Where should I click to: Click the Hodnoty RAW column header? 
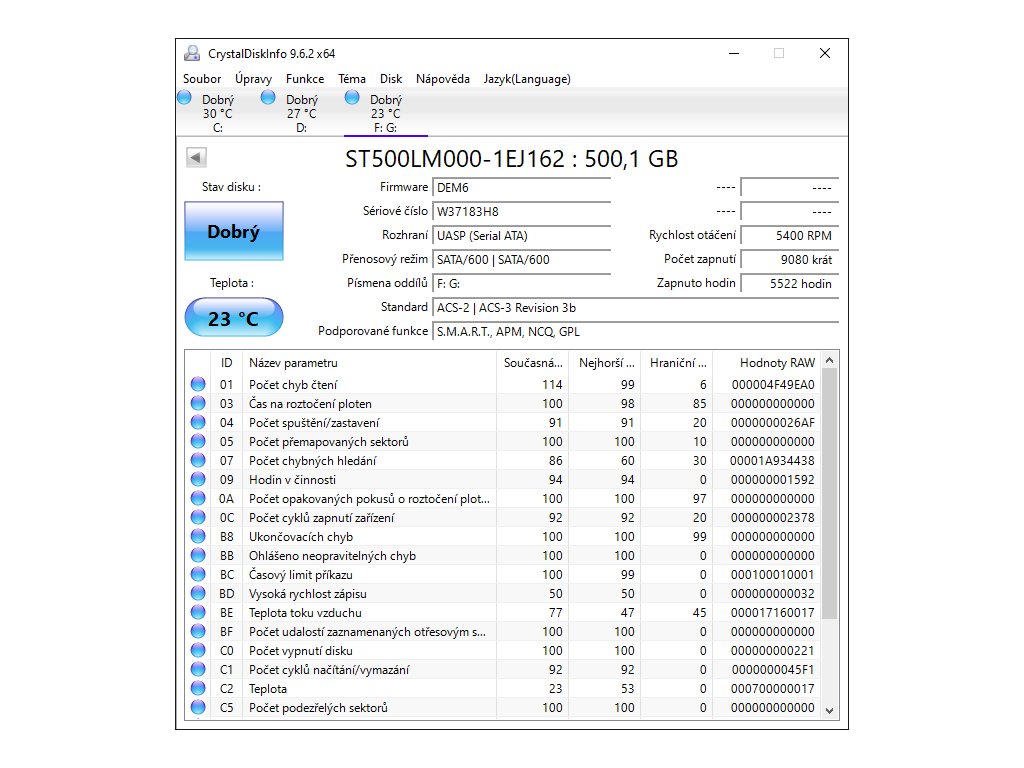(777, 362)
